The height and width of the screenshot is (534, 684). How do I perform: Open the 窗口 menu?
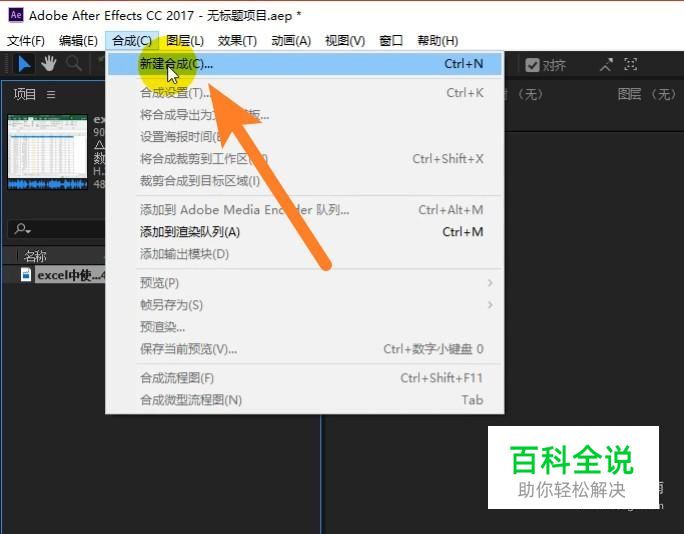(391, 41)
